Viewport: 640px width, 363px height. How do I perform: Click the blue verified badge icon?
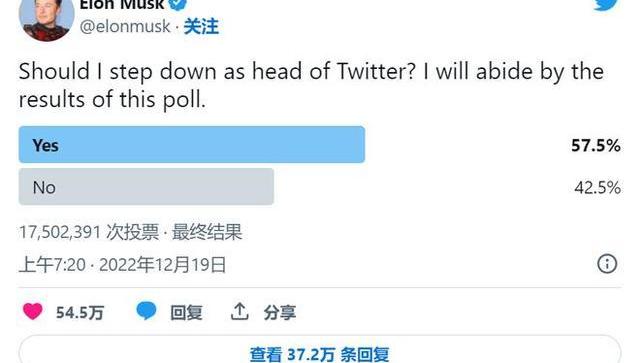tap(178, 4)
